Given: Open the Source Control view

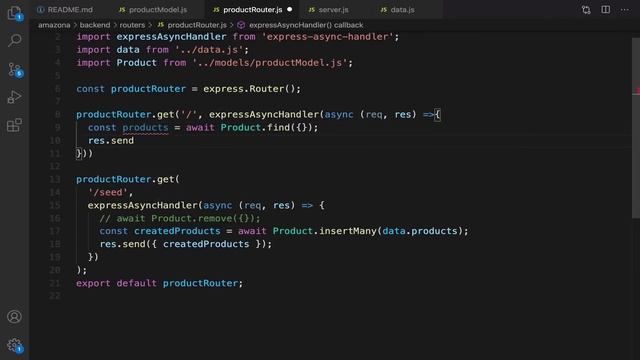Looking at the screenshot, I should [x=15, y=69].
